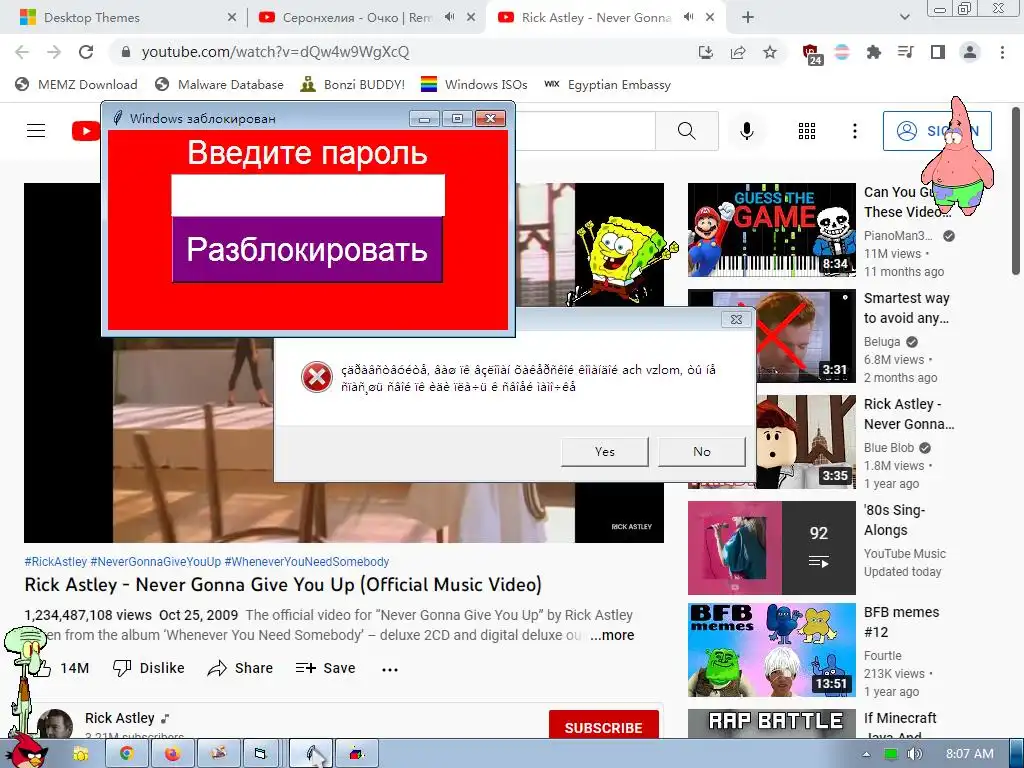The height and width of the screenshot is (768, 1024).
Task: Expand the description with ...more
Action: (x=612, y=635)
